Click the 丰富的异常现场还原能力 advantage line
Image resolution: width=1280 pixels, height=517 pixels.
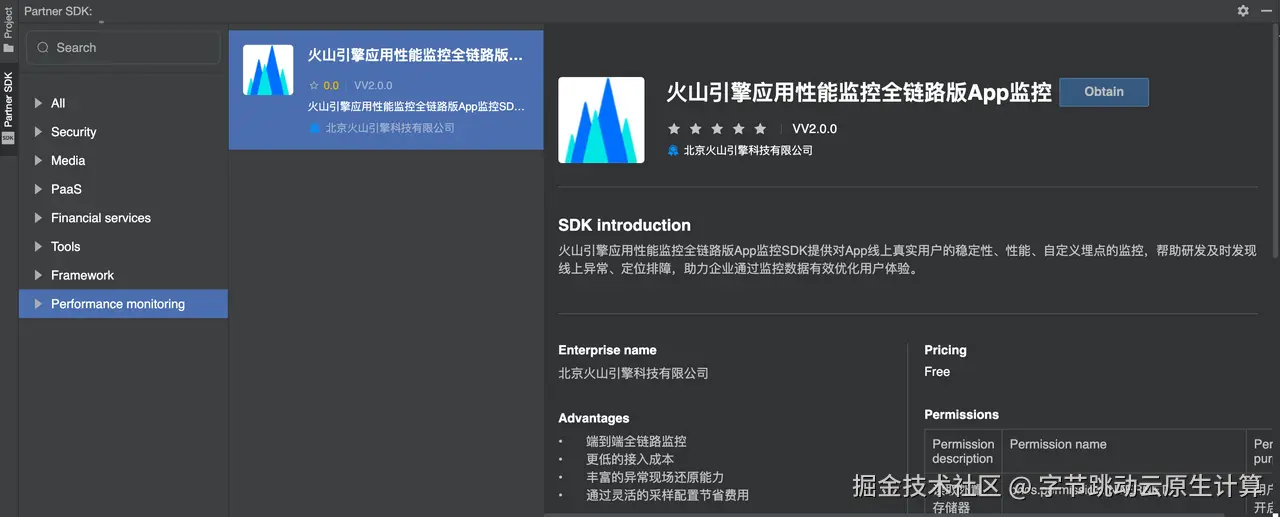655,477
